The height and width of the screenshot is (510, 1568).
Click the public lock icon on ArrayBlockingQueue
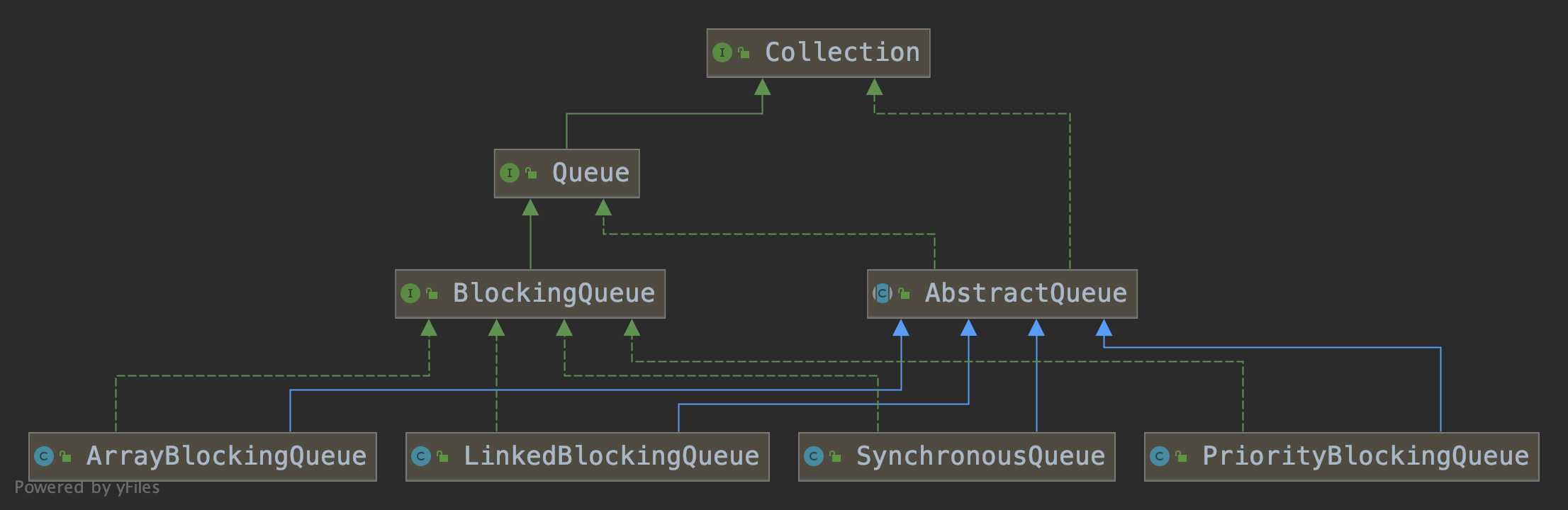pyautogui.click(x=66, y=456)
